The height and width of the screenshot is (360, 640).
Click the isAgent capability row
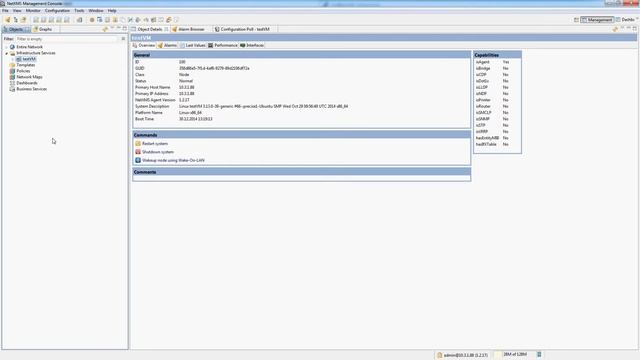tap(493, 62)
